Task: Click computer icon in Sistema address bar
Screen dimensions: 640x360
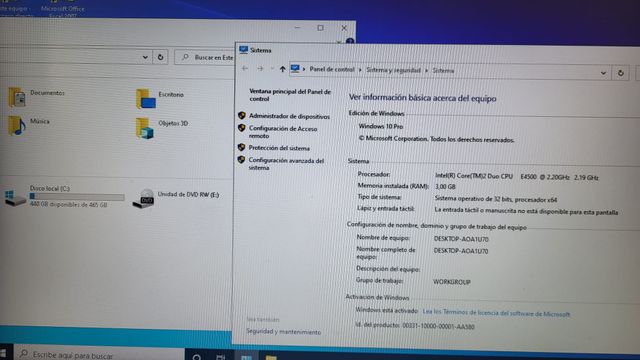Action: click(x=295, y=69)
